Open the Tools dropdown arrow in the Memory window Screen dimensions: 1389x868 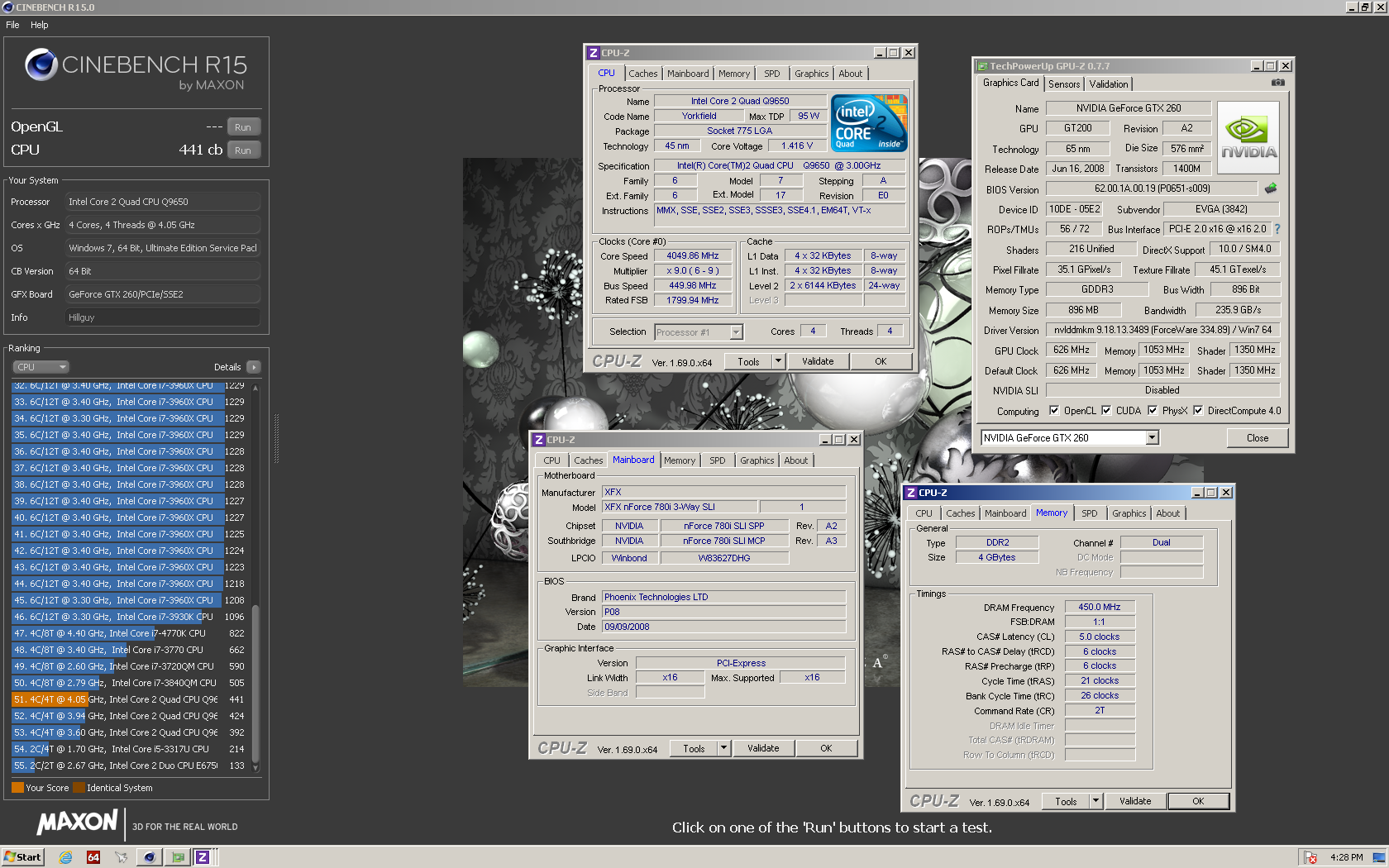coord(1095,801)
